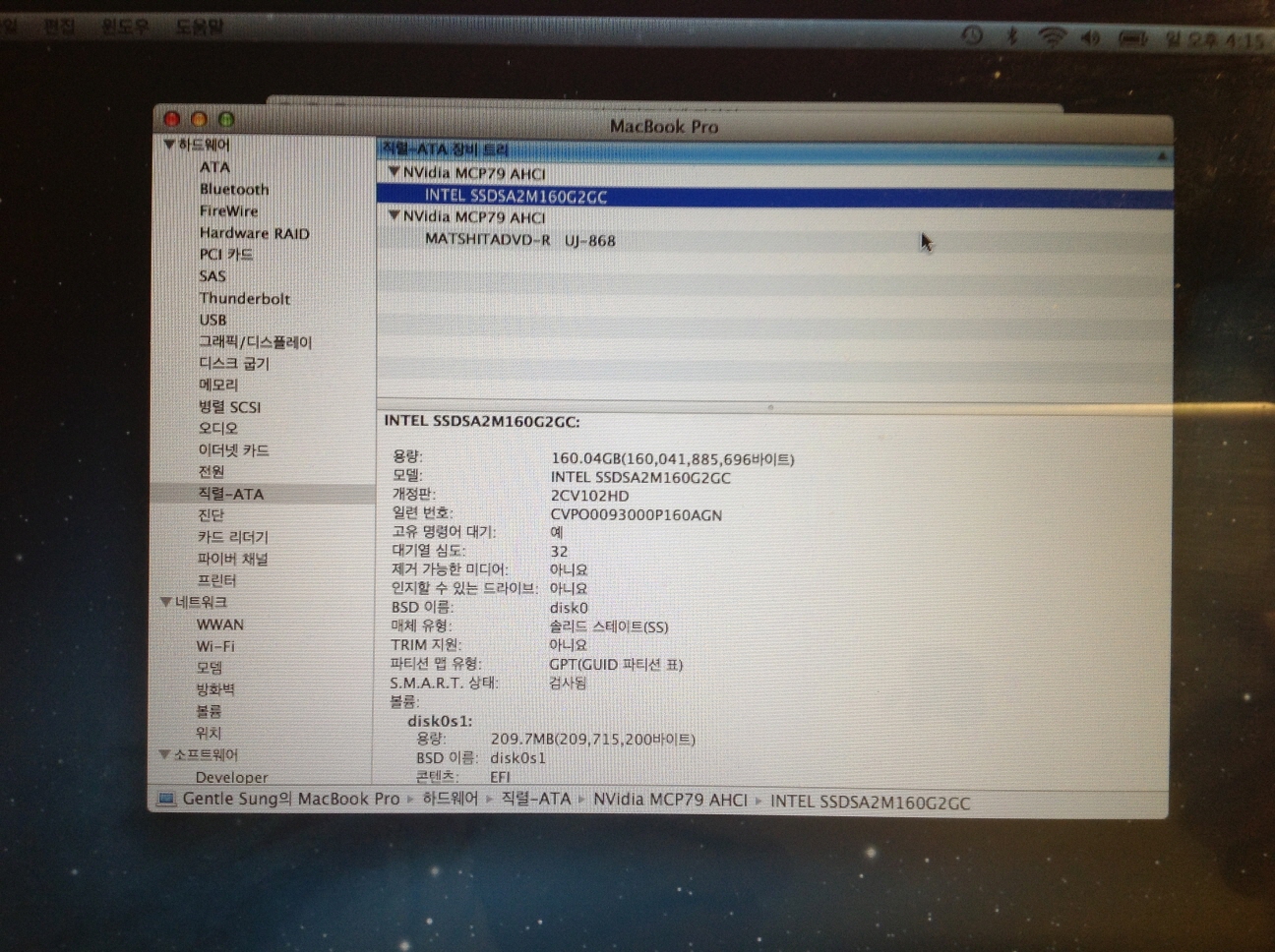The width and height of the screenshot is (1275, 952).
Task: Select 위치 under 네트워크
Action: coord(208,733)
